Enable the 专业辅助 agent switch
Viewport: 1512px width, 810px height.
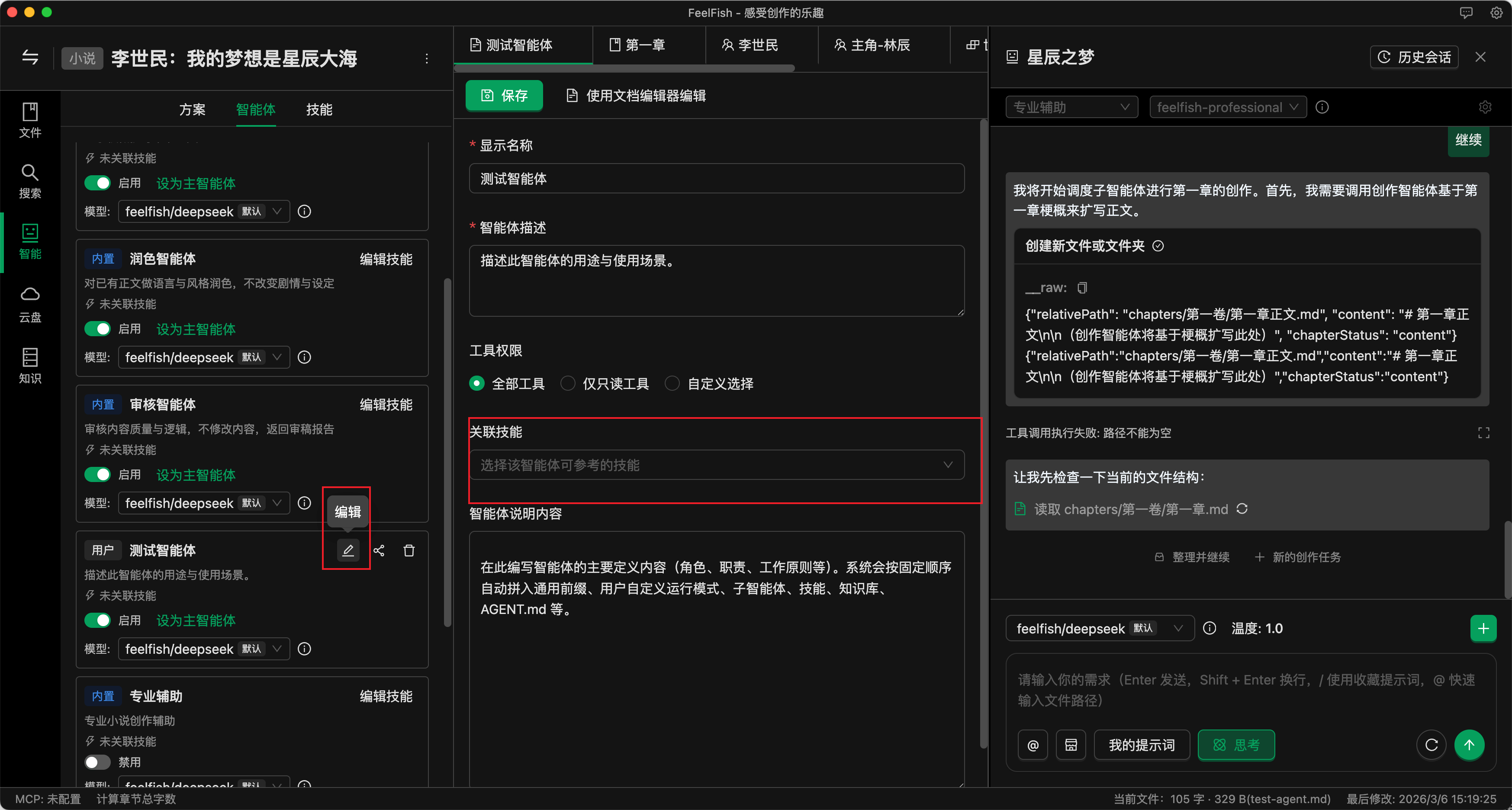pos(97,761)
